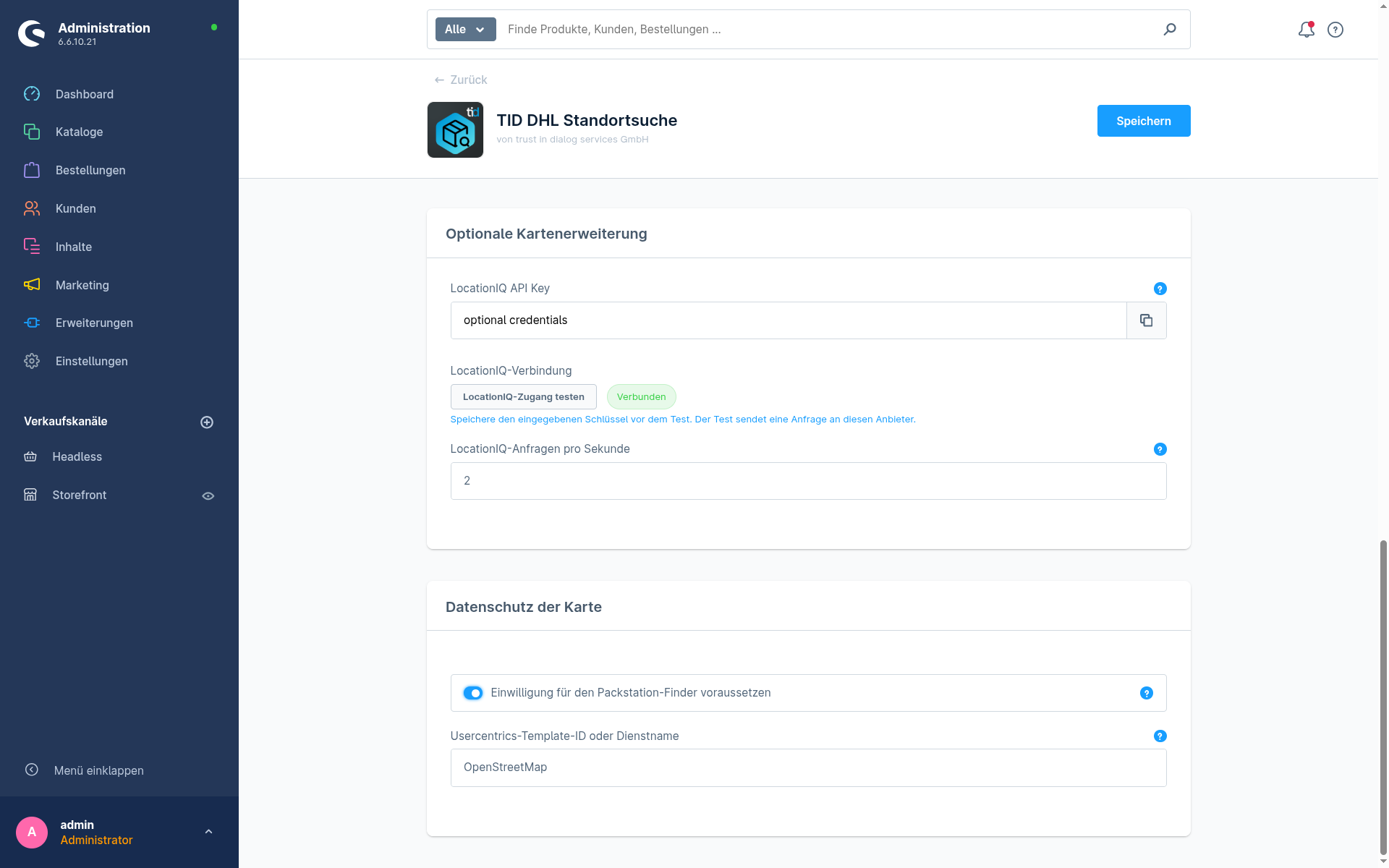Viewport: 1389px width, 868px height.
Task: Click the Shopware logo icon
Action: click(32, 33)
